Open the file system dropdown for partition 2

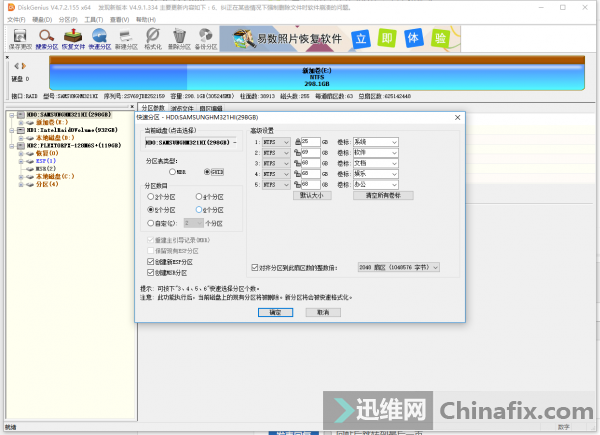click(x=276, y=153)
